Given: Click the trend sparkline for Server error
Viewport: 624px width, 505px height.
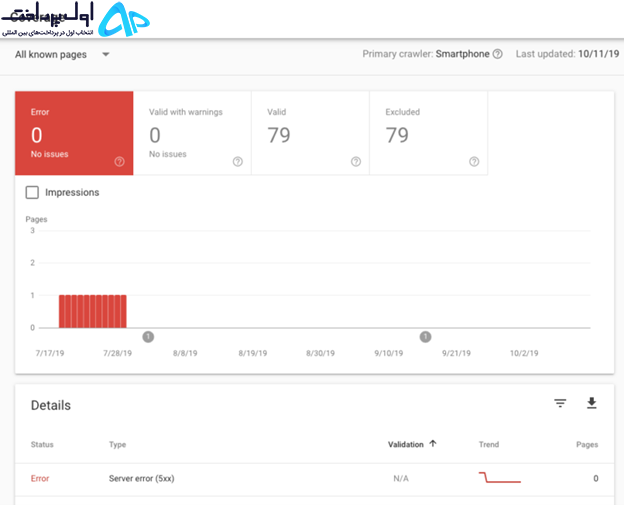Looking at the screenshot, I should pos(500,477).
